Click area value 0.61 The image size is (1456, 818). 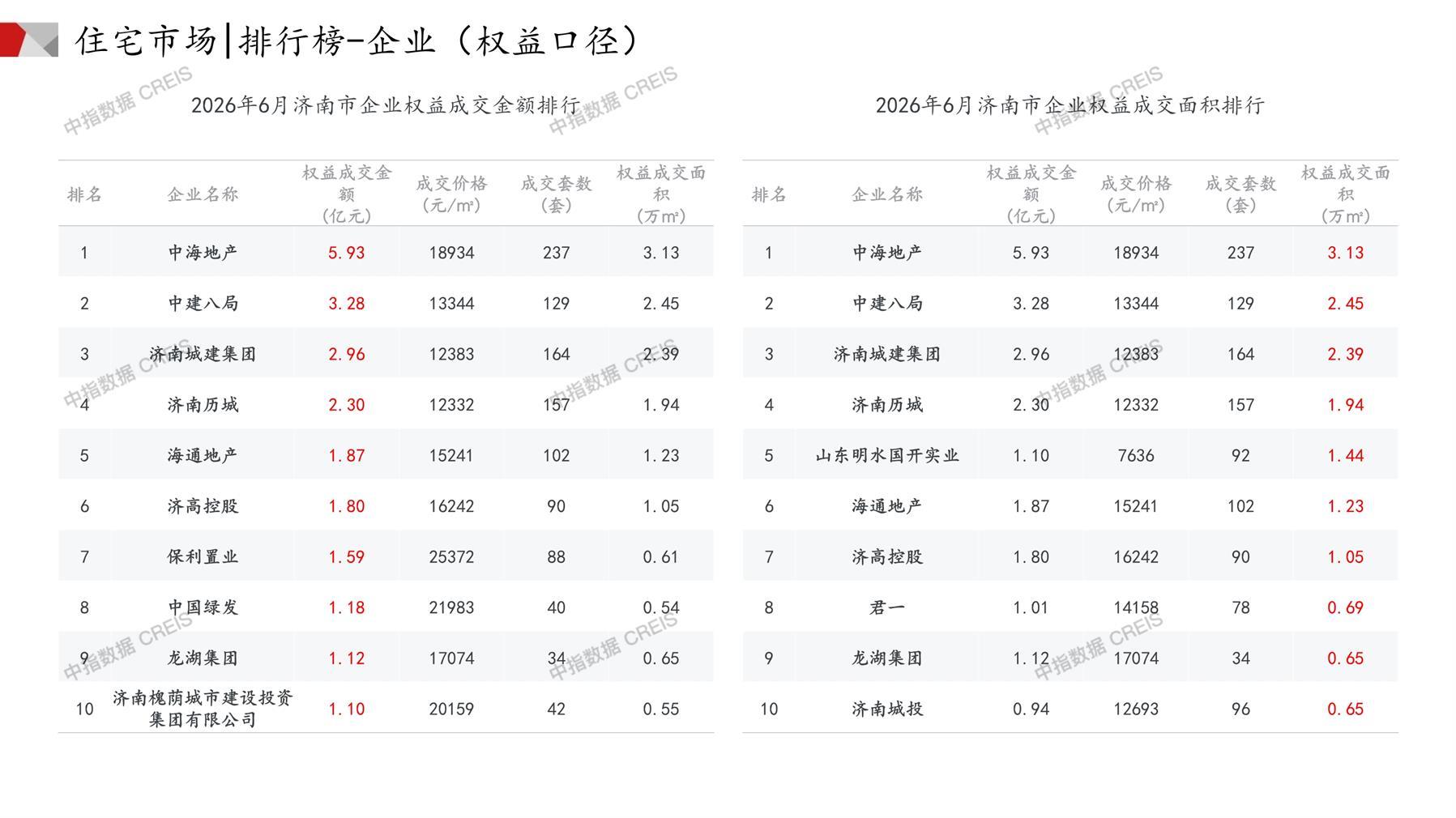pos(661,557)
